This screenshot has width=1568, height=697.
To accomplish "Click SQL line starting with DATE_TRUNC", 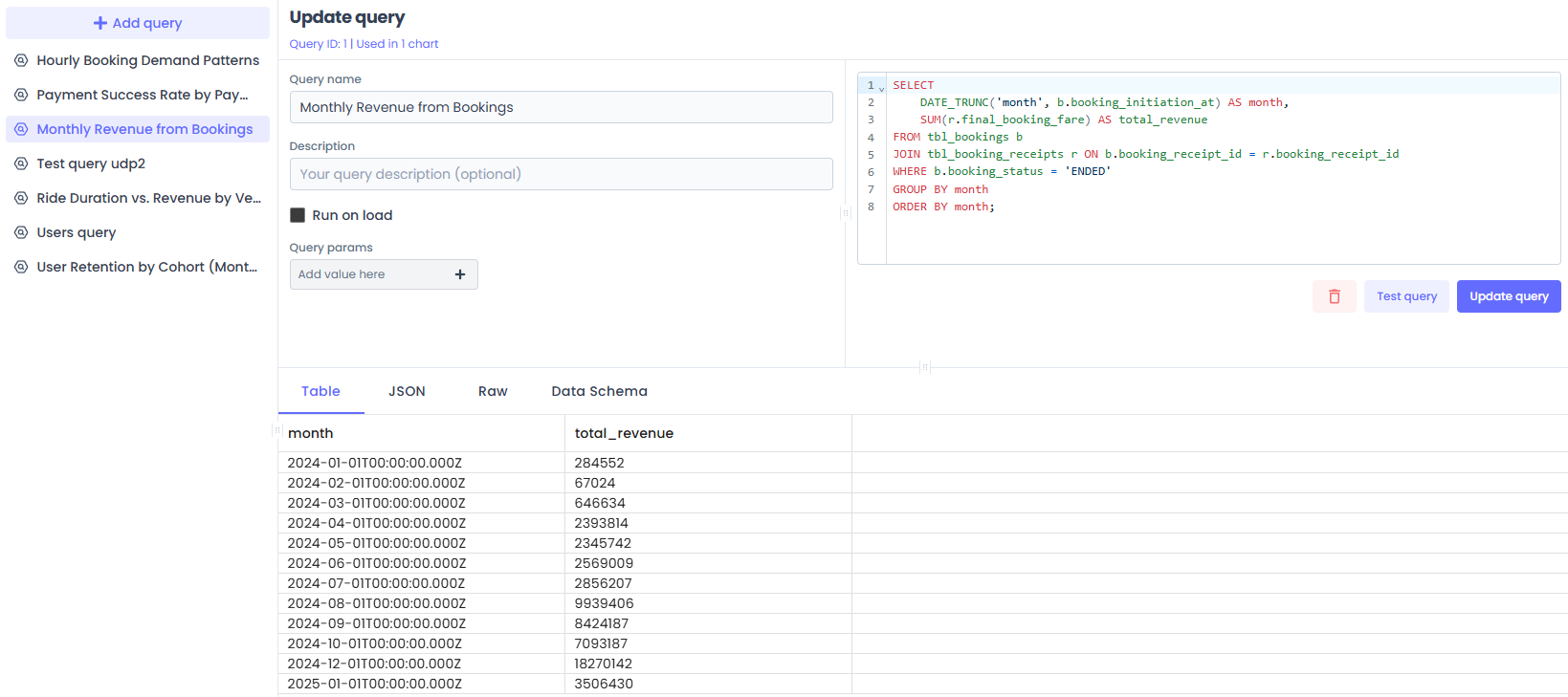I will [x=1104, y=102].
